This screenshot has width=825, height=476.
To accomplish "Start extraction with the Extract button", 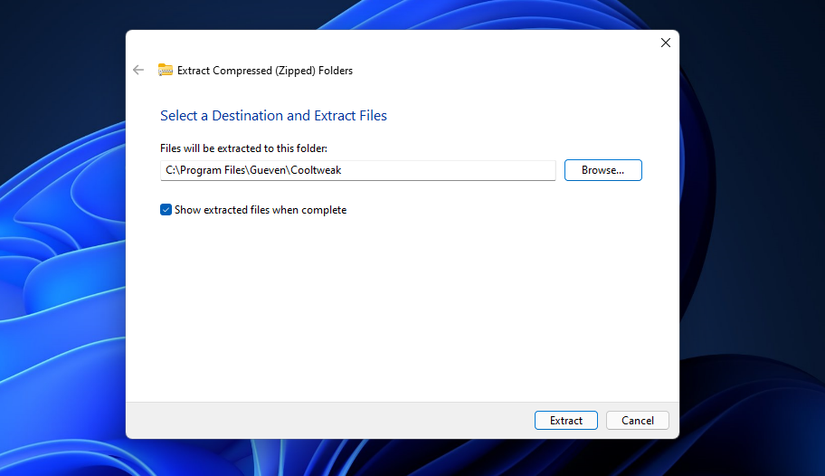I will click(566, 420).
